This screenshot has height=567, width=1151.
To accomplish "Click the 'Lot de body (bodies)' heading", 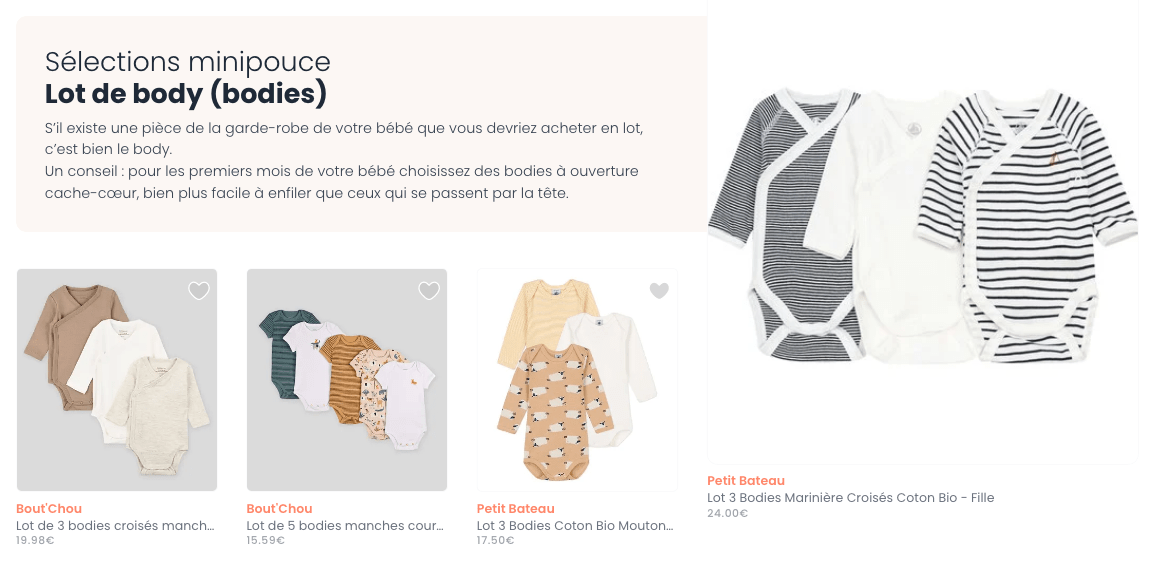I will coord(186,94).
